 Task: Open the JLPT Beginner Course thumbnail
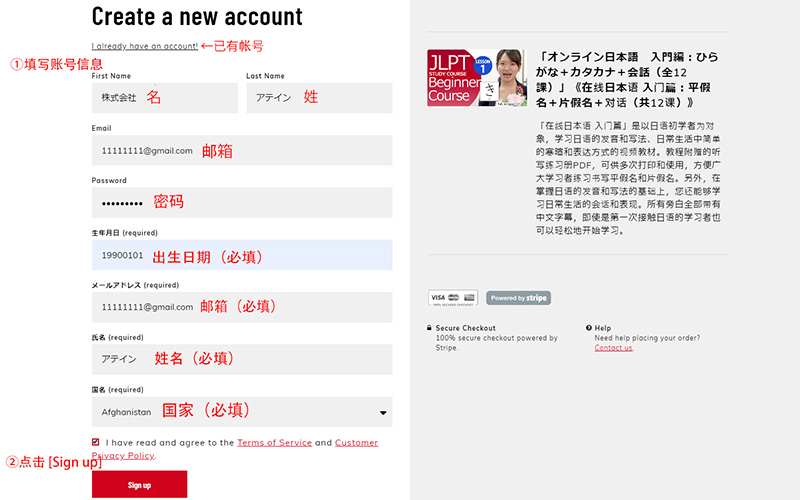click(477, 78)
